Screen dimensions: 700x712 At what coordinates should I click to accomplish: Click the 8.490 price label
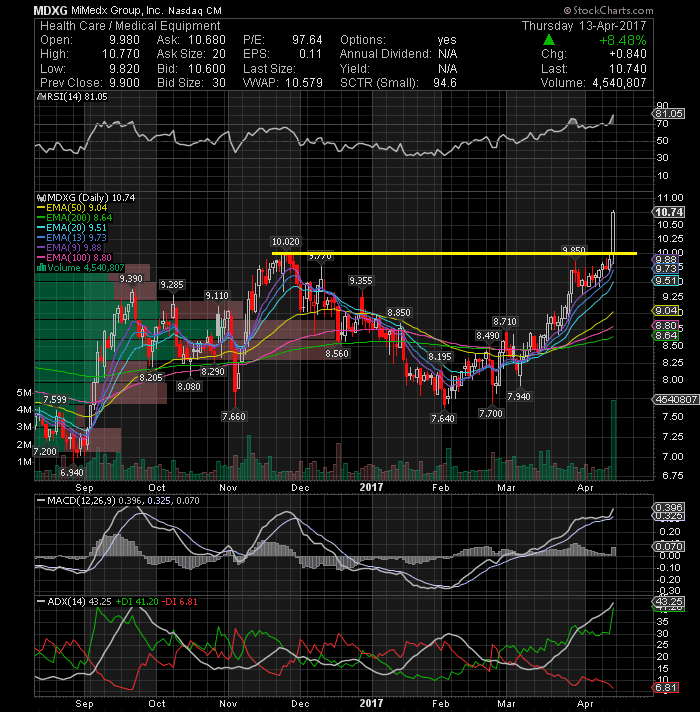tap(488, 336)
